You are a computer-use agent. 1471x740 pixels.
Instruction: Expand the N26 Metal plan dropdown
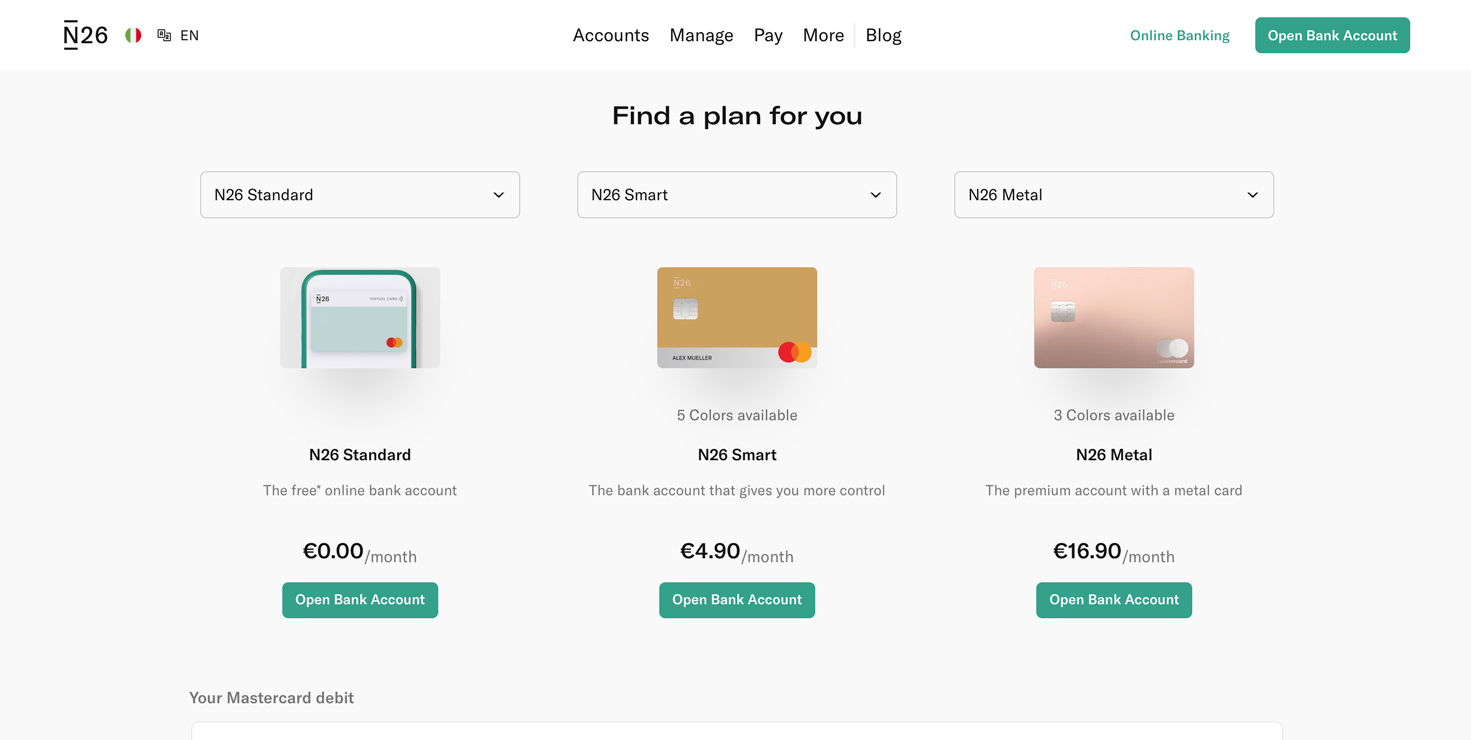tap(1113, 195)
